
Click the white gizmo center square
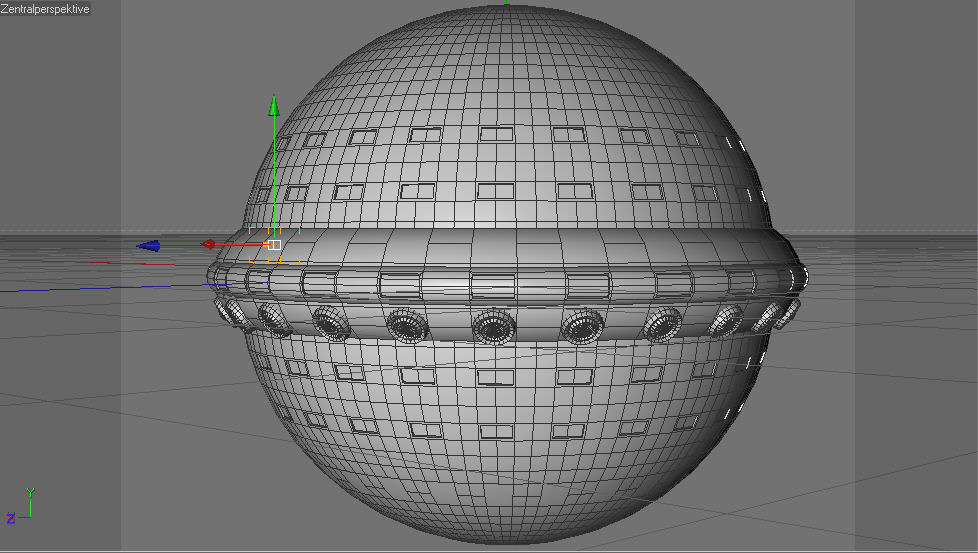[x=274, y=245]
